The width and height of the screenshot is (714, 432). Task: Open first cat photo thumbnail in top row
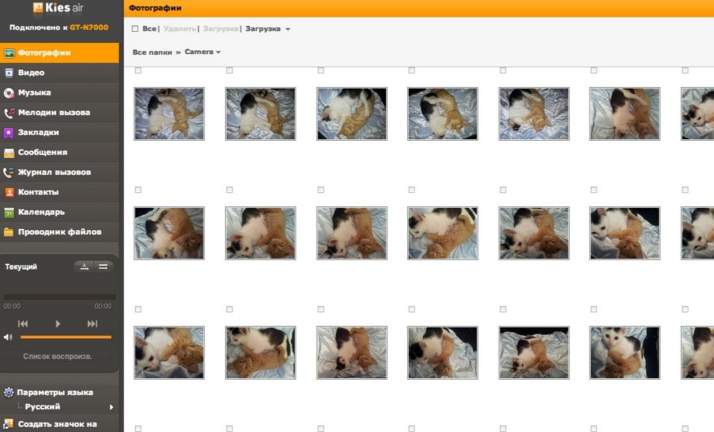point(169,114)
